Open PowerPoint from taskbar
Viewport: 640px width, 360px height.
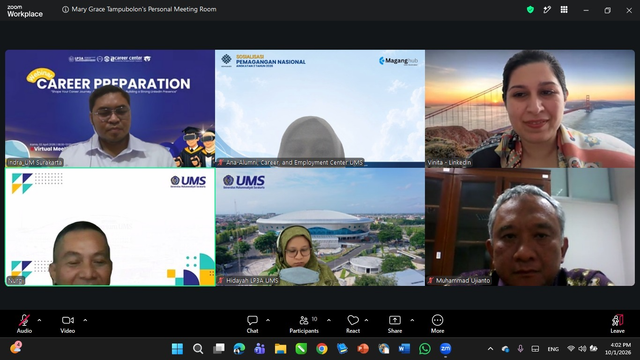coord(363,349)
